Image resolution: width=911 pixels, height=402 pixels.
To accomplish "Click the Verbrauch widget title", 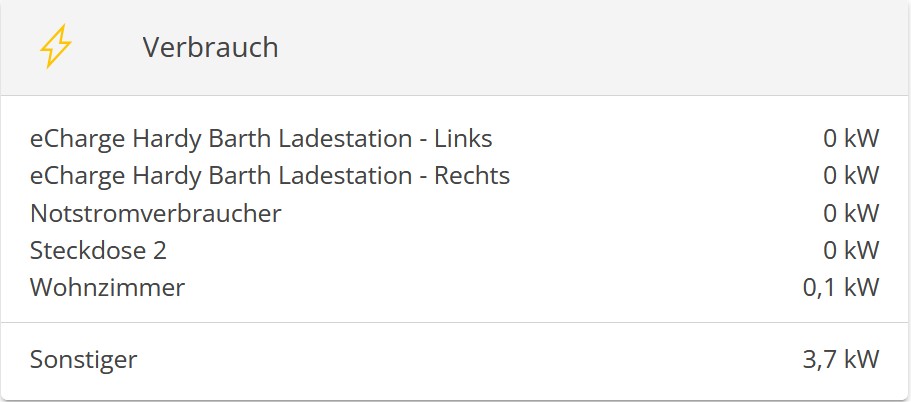I will [210, 47].
